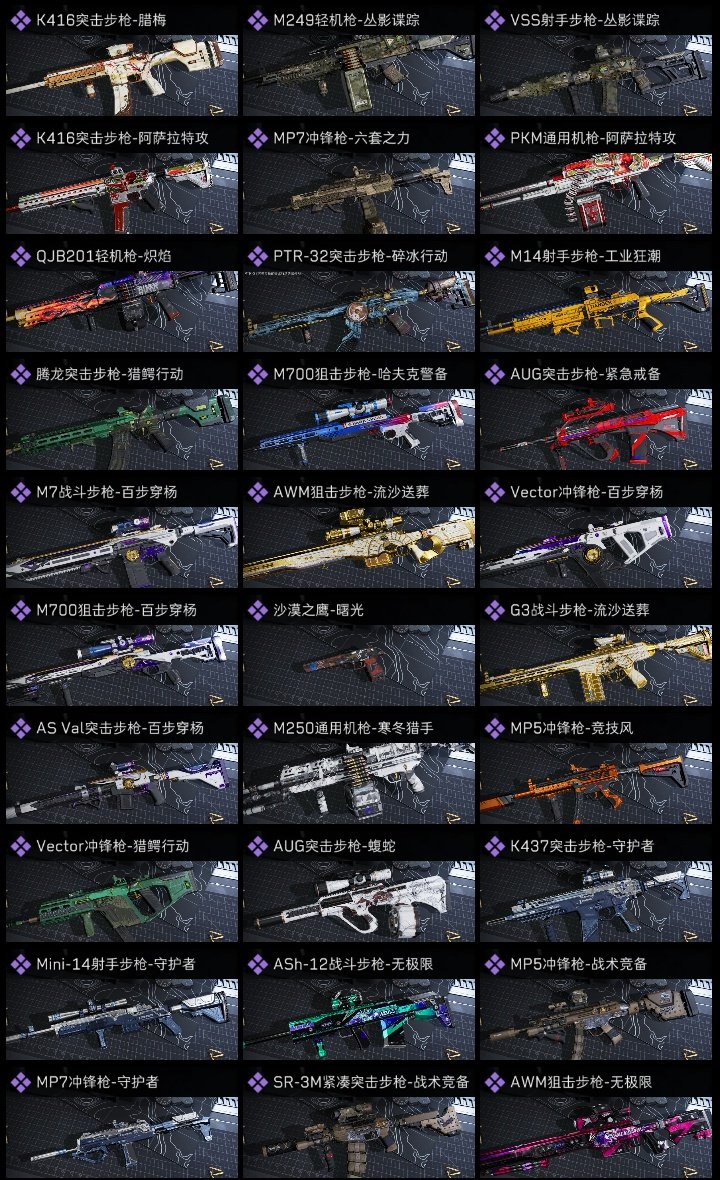Screen dimensions: 720x1180
Task: Click the SR-3M紧凑突击步枪-战术竞备 label
Action: (371, 1082)
